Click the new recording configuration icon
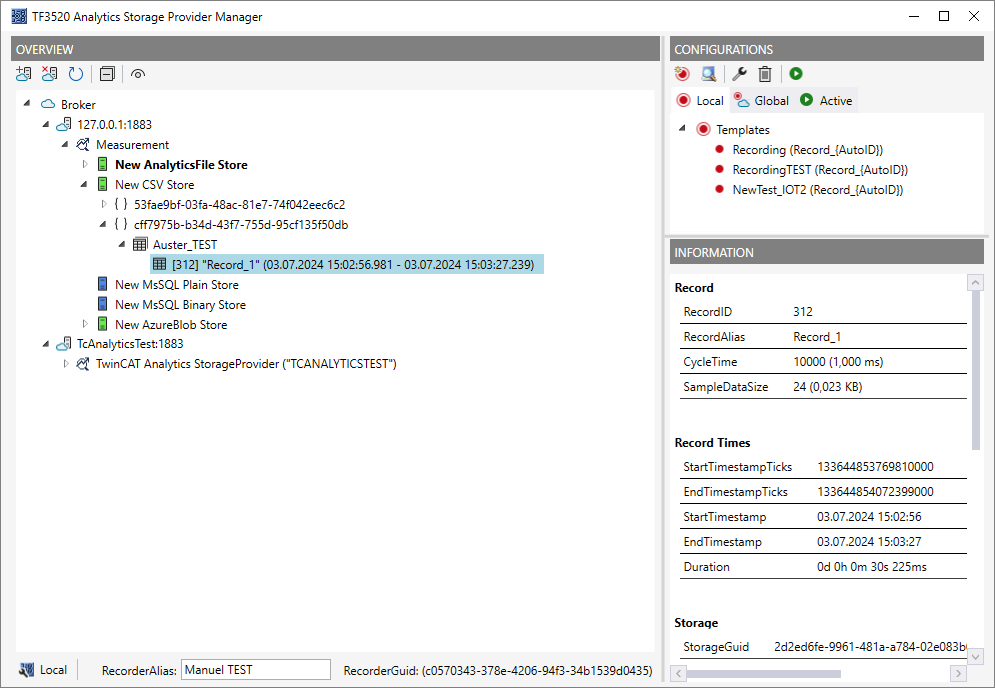The height and width of the screenshot is (688, 995). click(682, 74)
